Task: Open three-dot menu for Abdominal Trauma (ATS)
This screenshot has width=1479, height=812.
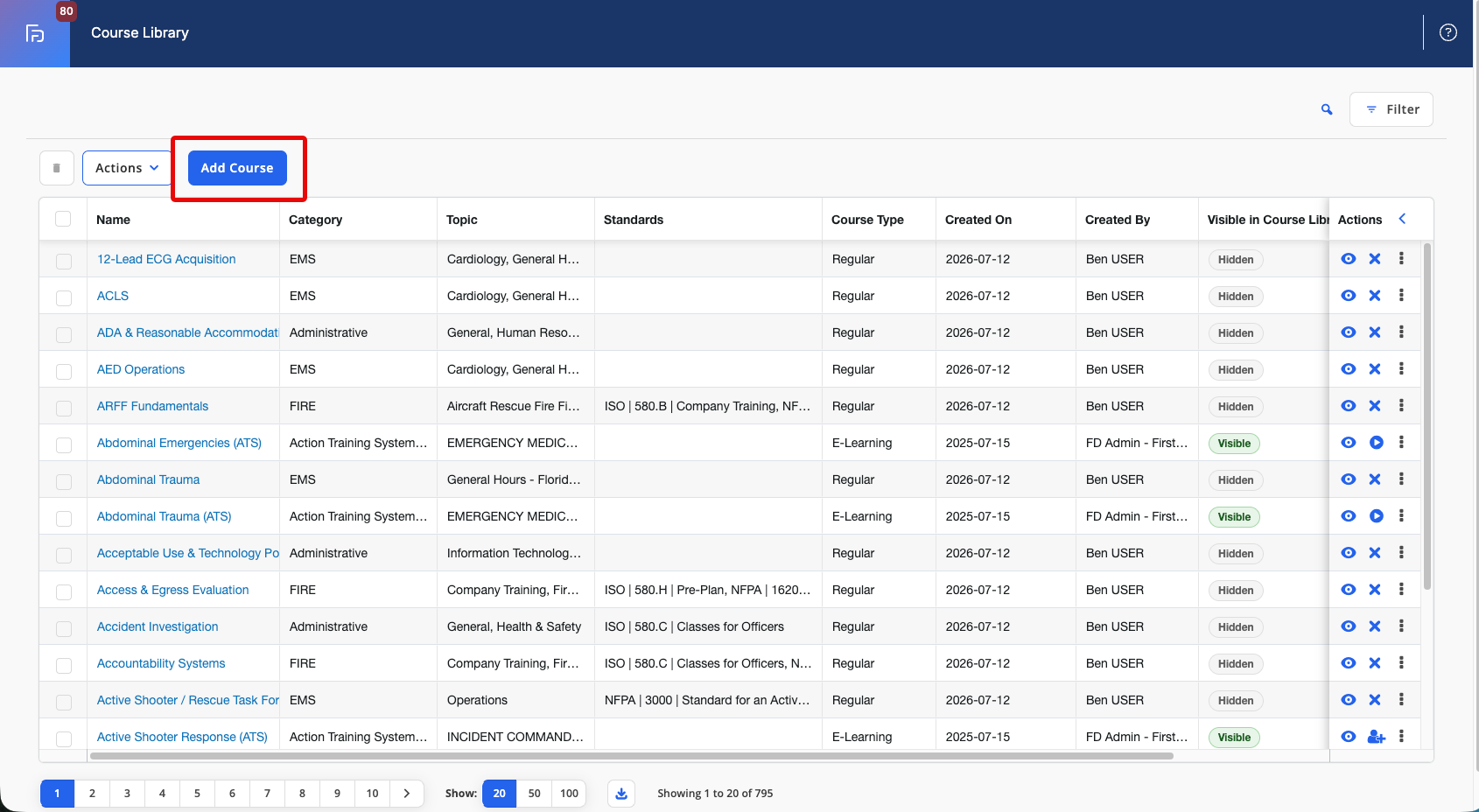Action: (1401, 516)
